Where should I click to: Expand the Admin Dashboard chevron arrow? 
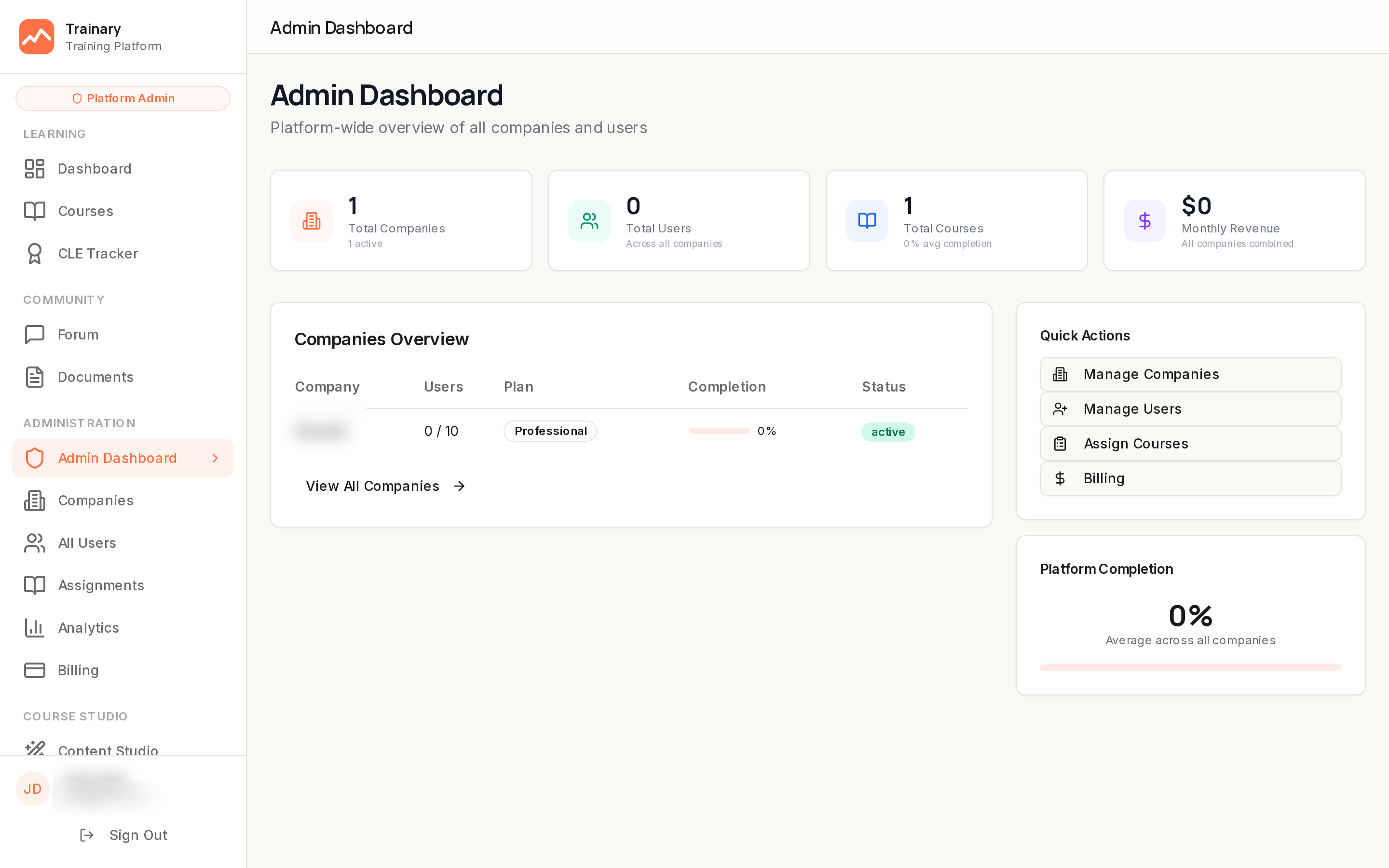point(215,458)
